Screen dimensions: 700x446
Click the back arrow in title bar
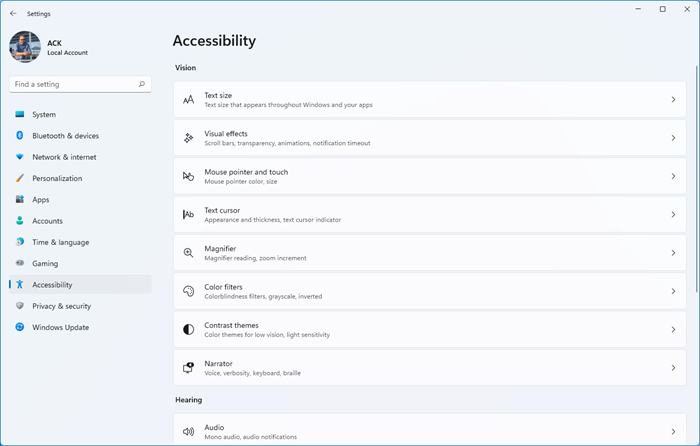pos(13,14)
